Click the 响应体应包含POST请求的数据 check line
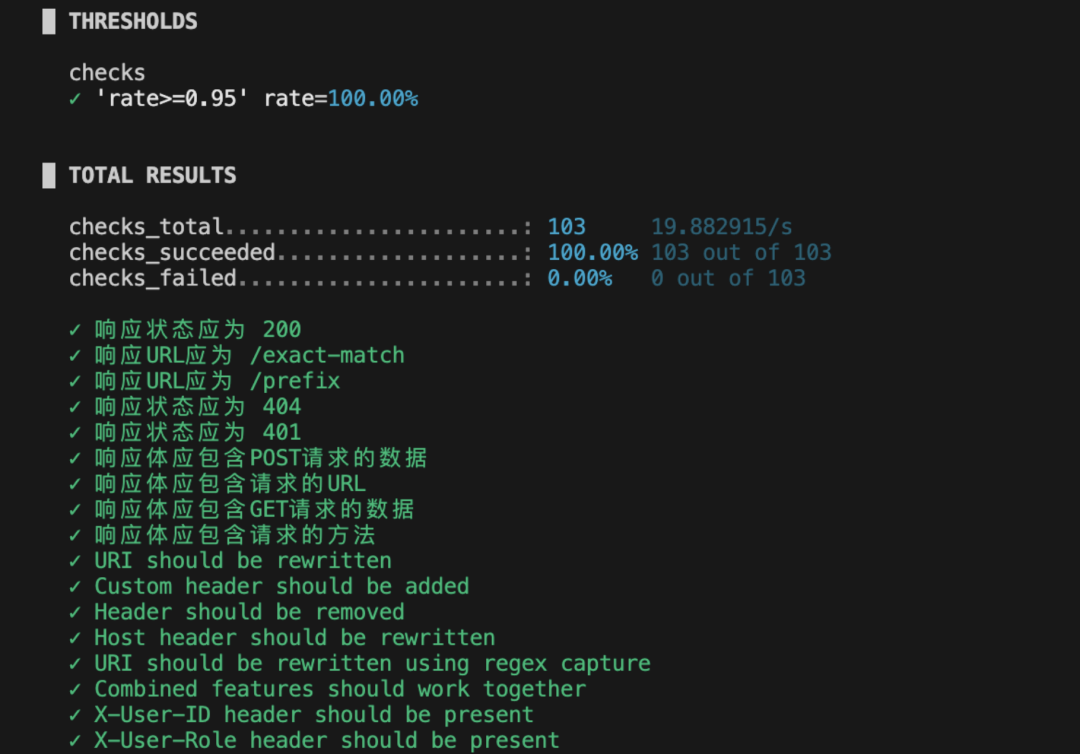This screenshot has width=1080, height=754. [260, 459]
